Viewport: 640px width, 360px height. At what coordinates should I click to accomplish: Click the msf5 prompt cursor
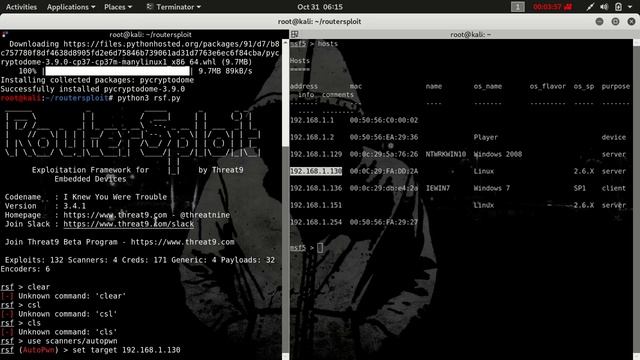coord(320,248)
